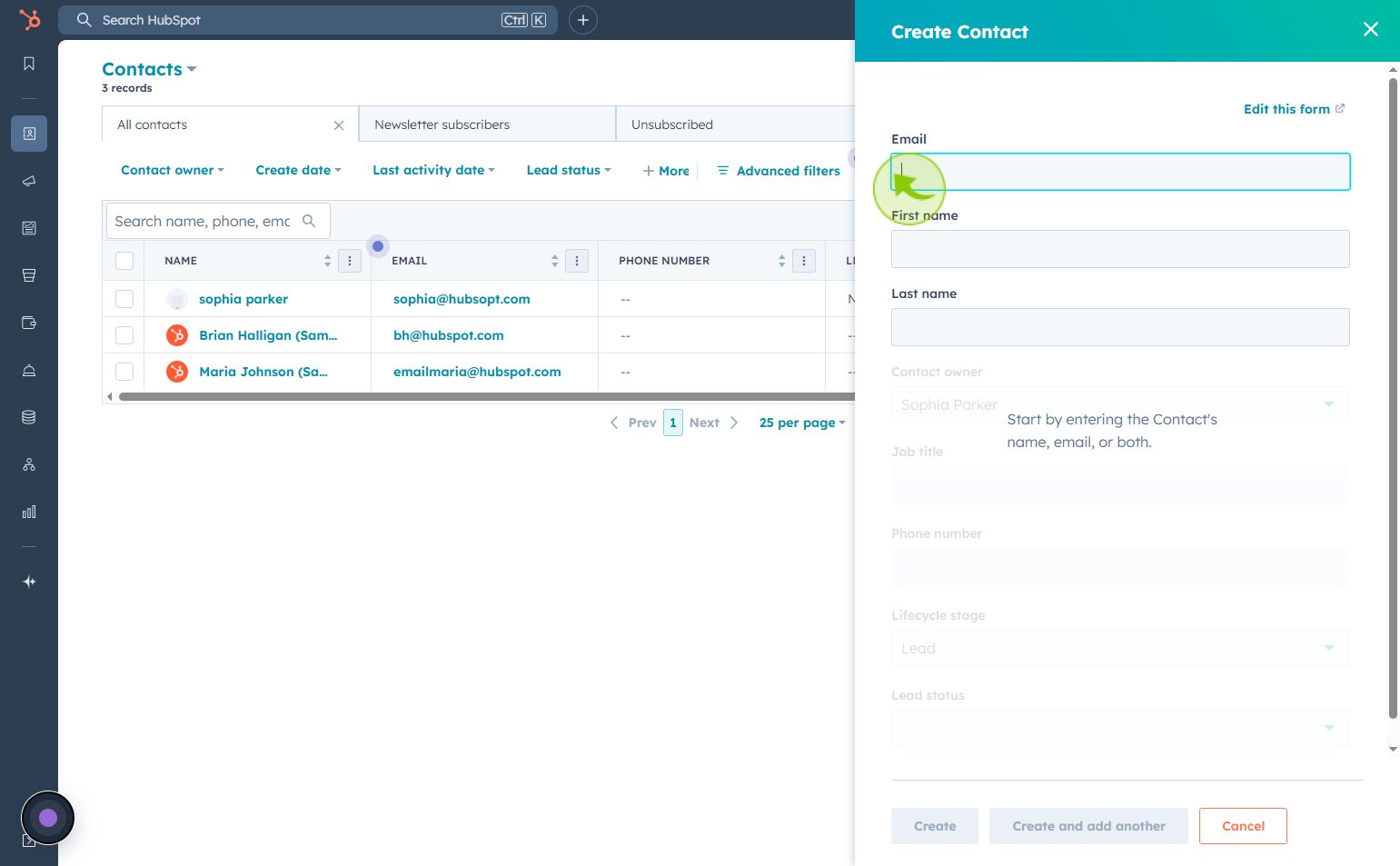This screenshot has height=866, width=1400.
Task: Click magnifier icon in contacts search box
Action: (x=309, y=221)
